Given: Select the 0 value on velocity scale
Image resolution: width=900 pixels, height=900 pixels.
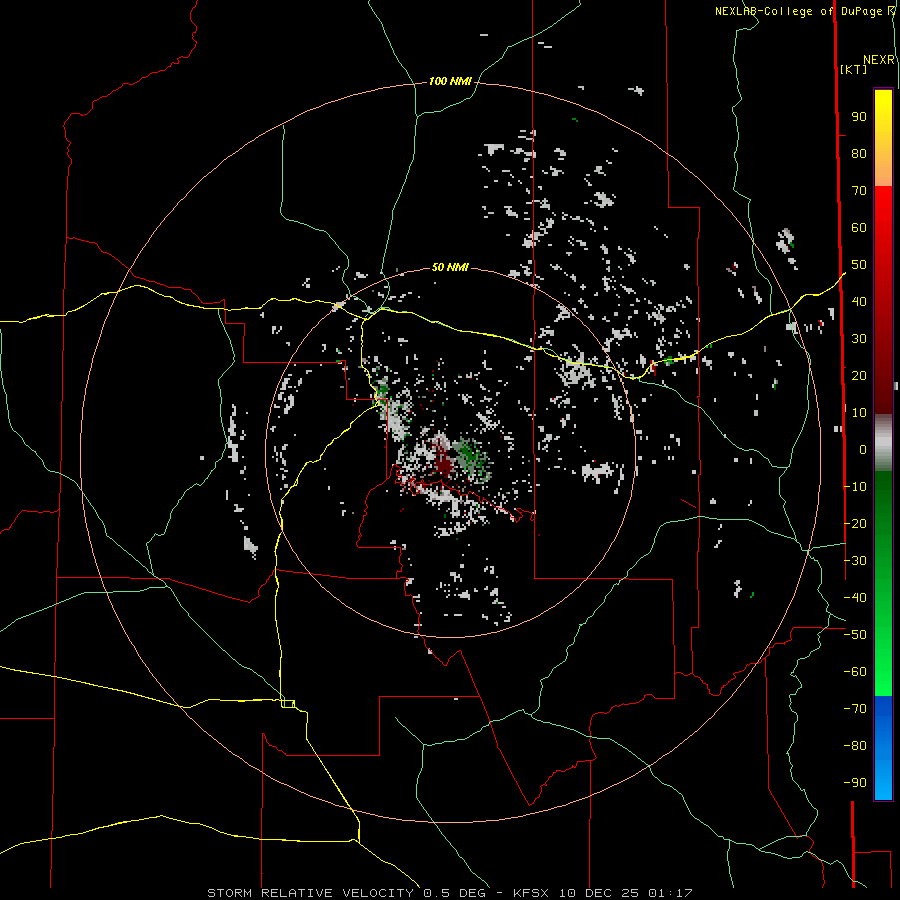Looking at the screenshot, I should tap(863, 449).
